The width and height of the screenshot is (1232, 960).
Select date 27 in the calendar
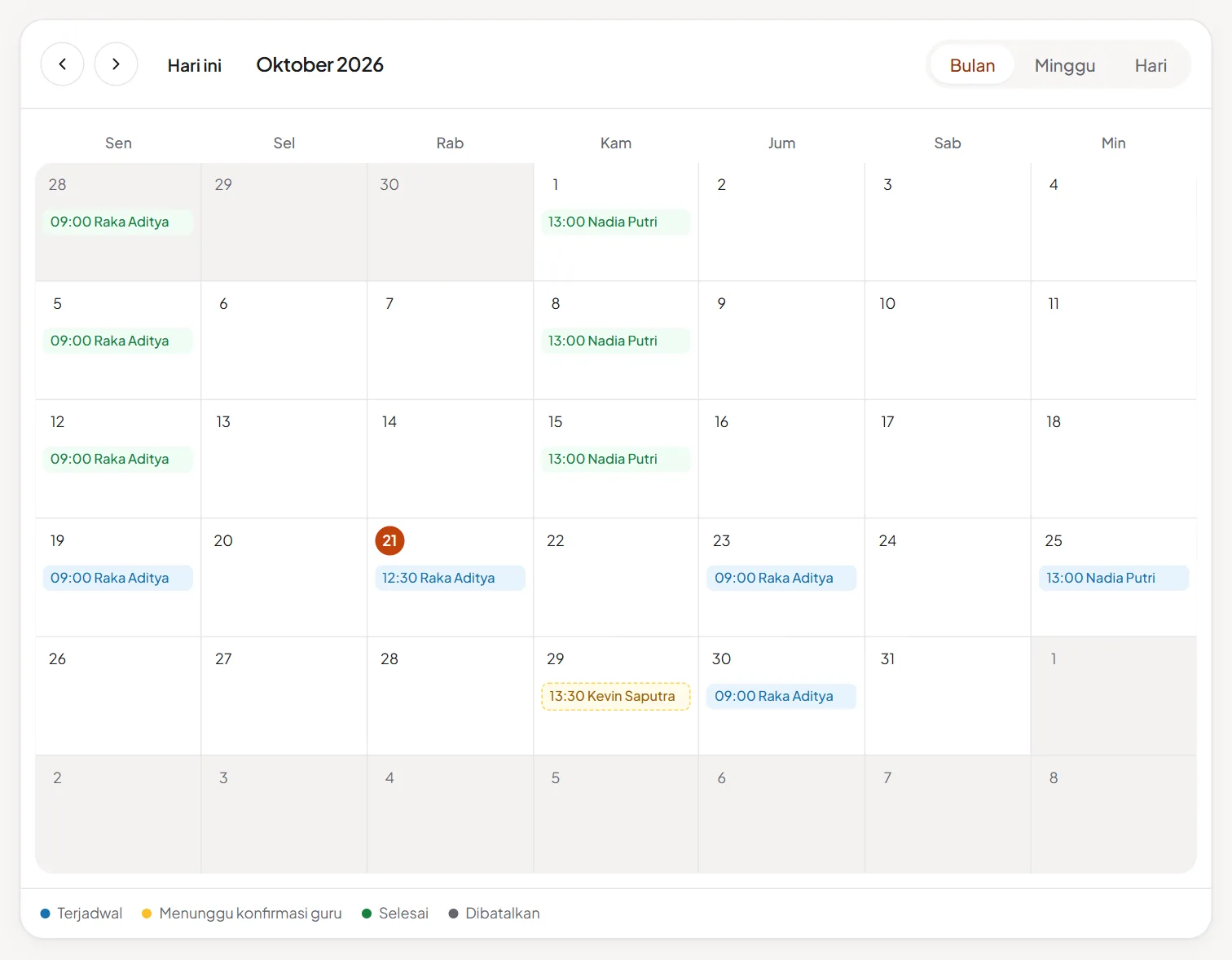(x=223, y=658)
